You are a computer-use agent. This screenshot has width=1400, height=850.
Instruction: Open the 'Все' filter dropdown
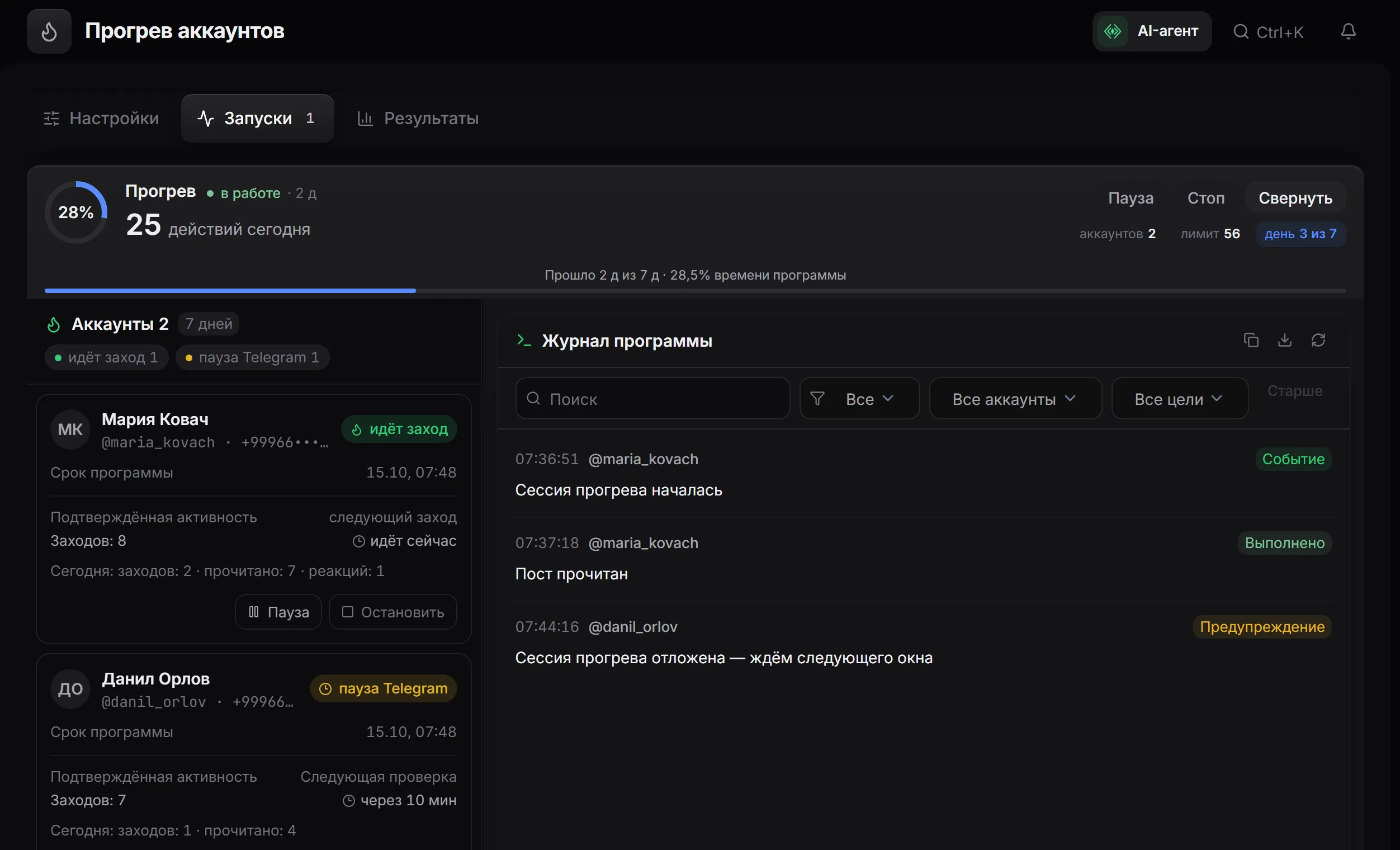click(859, 399)
